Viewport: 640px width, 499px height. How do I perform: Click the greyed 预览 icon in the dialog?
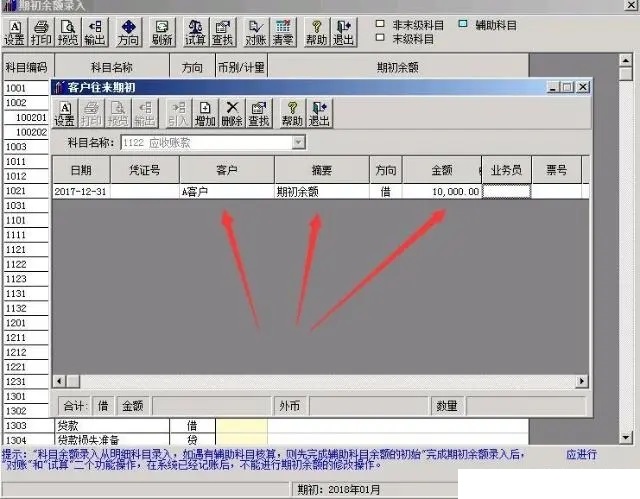coord(118,113)
